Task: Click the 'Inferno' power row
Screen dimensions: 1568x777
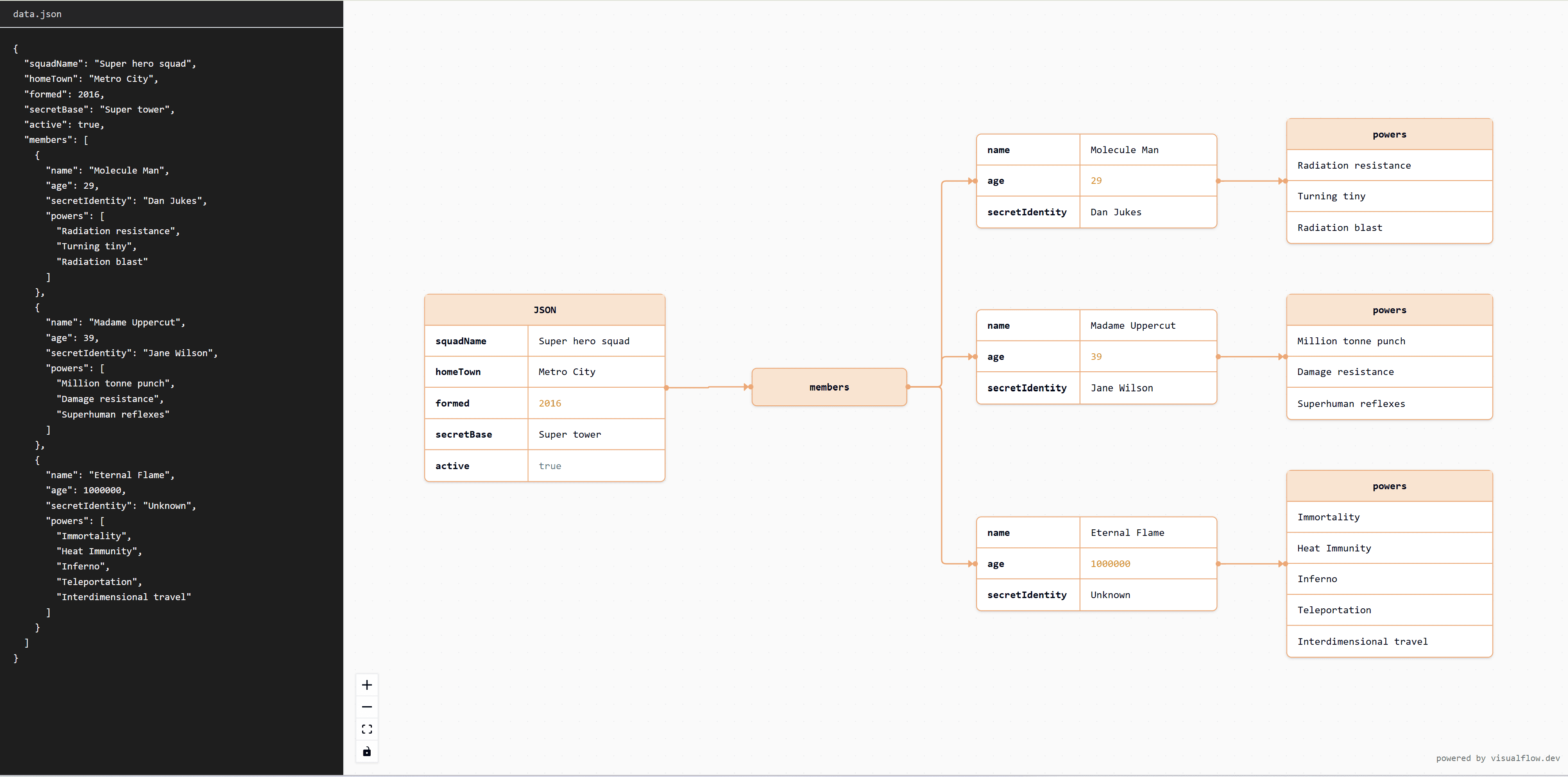Action: click(x=1389, y=579)
